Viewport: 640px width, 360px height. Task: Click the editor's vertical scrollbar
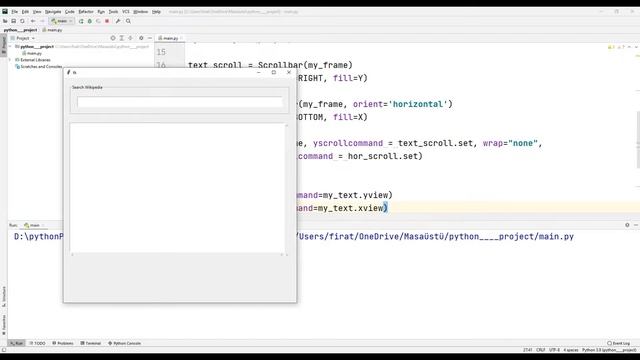[638, 139]
